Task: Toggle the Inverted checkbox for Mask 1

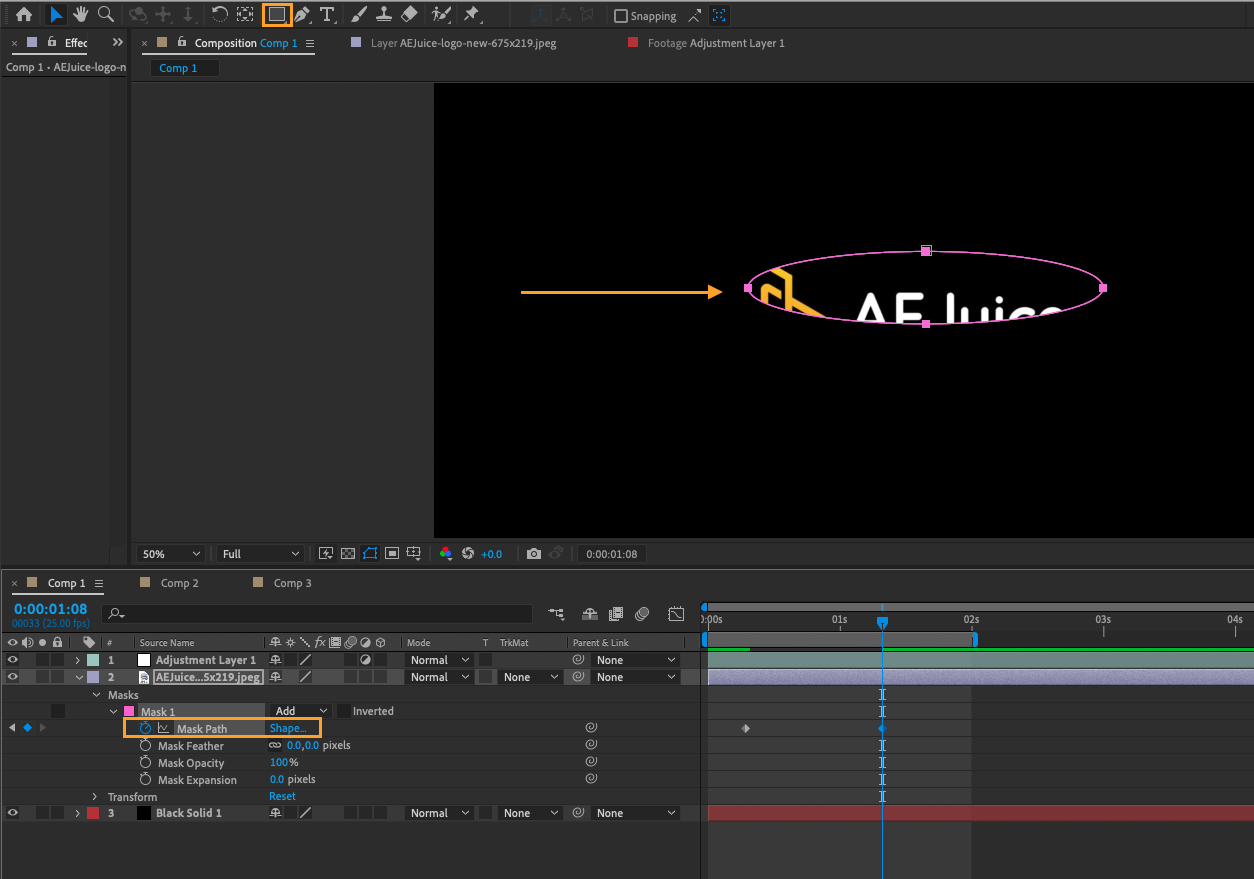Action: 343,711
